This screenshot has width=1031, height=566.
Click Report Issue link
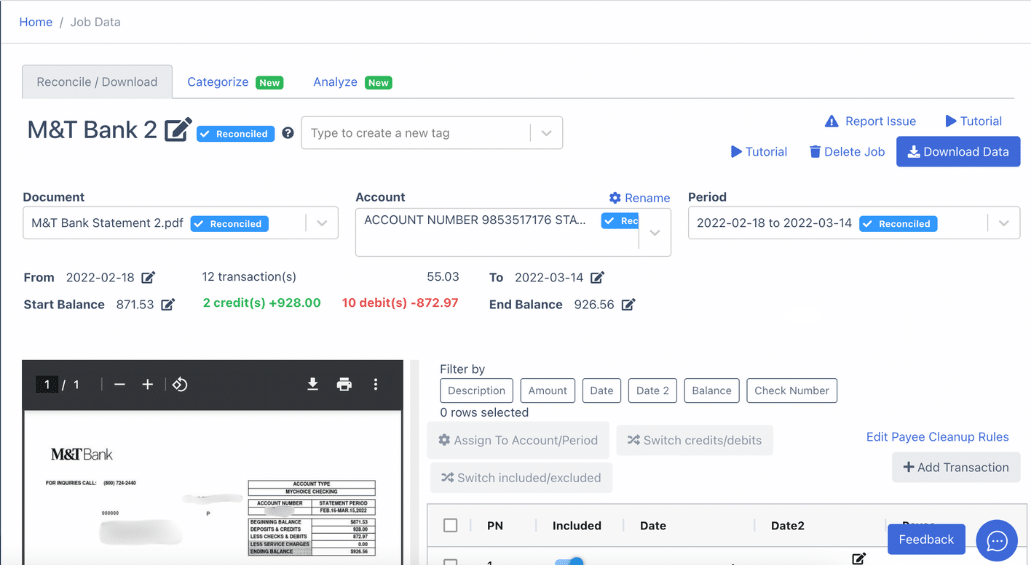(x=871, y=121)
